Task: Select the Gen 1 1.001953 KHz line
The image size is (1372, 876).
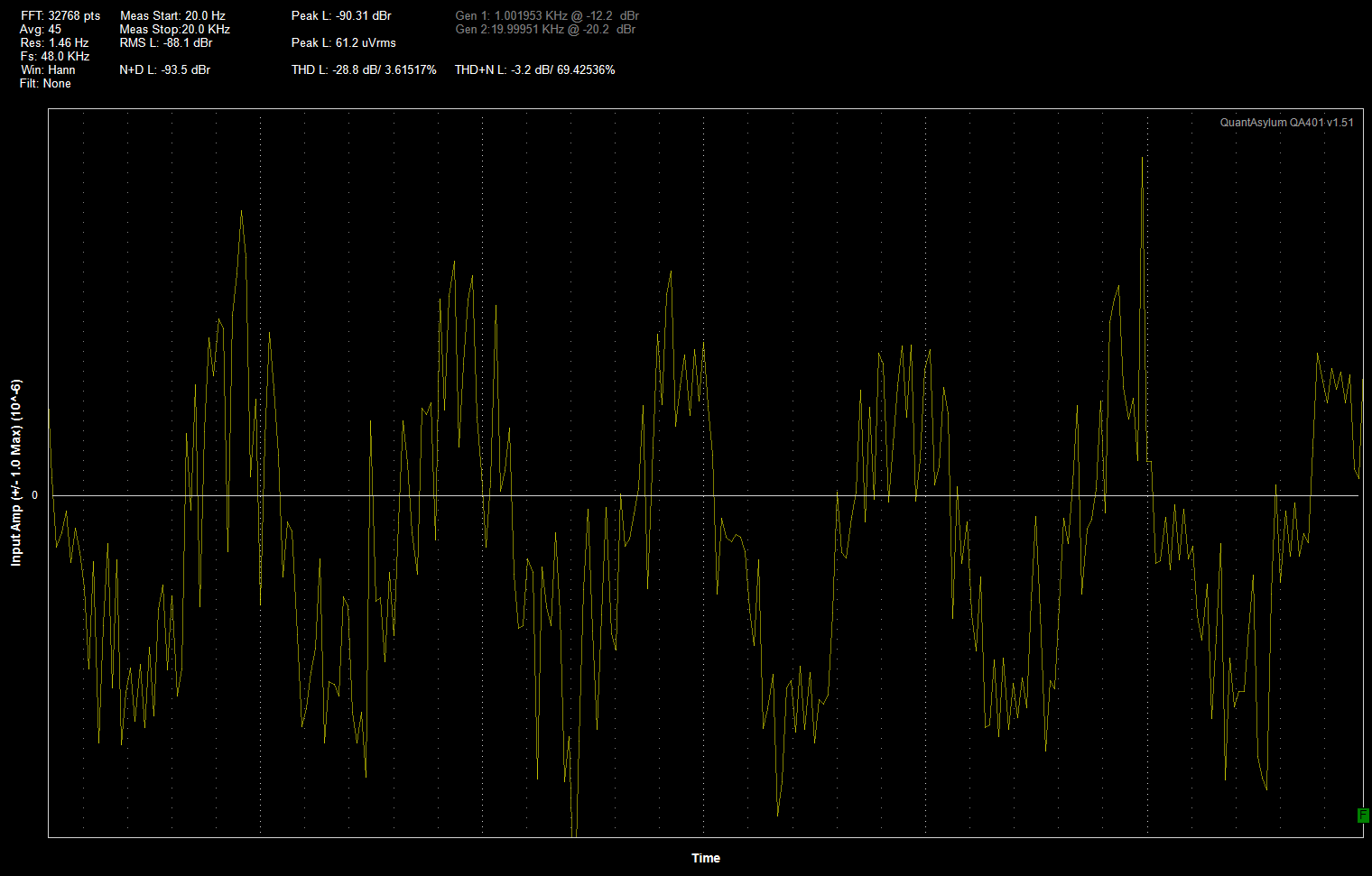Action: [547, 16]
